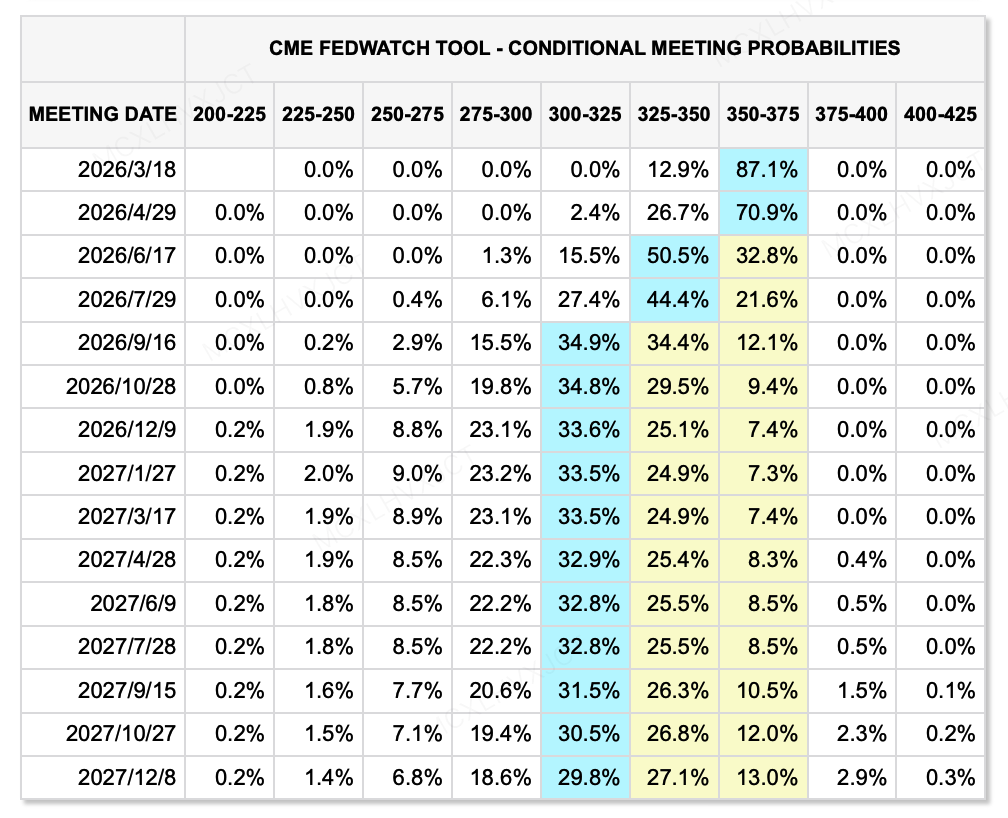Click the 300-325 rate range header
Screen dimensions: 1008x818
coord(585,114)
